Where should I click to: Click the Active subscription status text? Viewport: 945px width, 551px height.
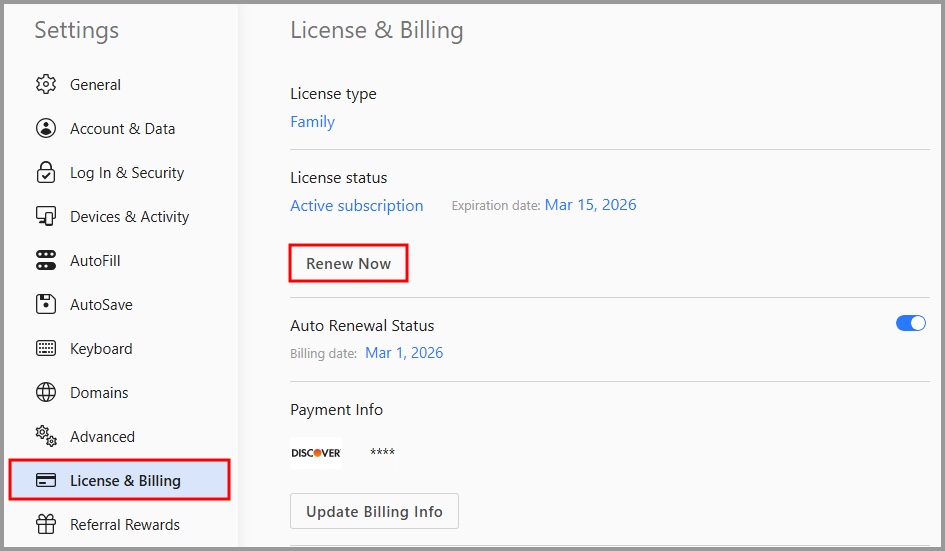coord(357,206)
